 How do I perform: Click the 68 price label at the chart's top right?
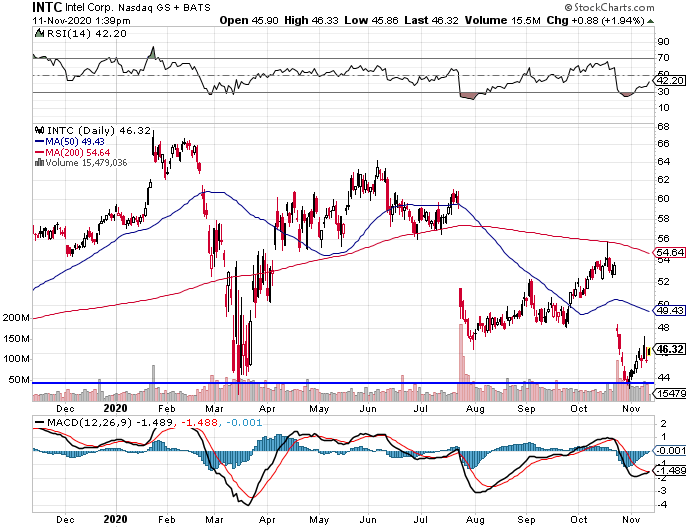(x=664, y=127)
